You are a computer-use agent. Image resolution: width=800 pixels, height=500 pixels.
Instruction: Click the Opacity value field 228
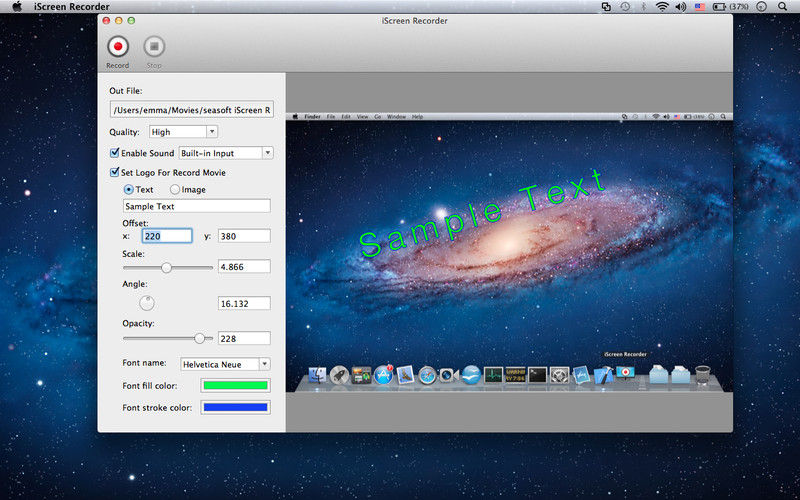pos(244,338)
